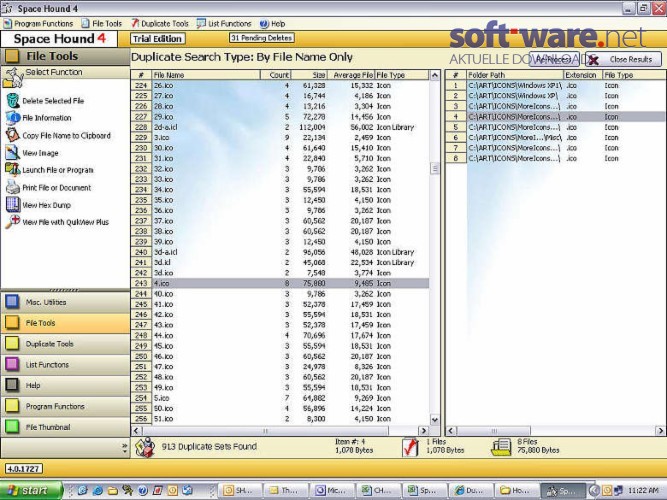Click the Copy File Name to Clipboard icon
This screenshot has height=500, width=667.
click(x=13, y=135)
